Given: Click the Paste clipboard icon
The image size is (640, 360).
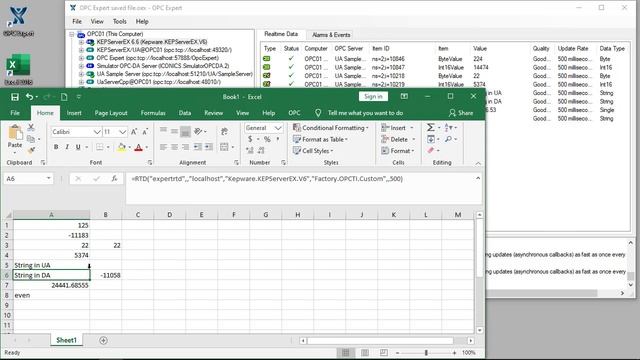Looking at the screenshot, I should [15, 133].
